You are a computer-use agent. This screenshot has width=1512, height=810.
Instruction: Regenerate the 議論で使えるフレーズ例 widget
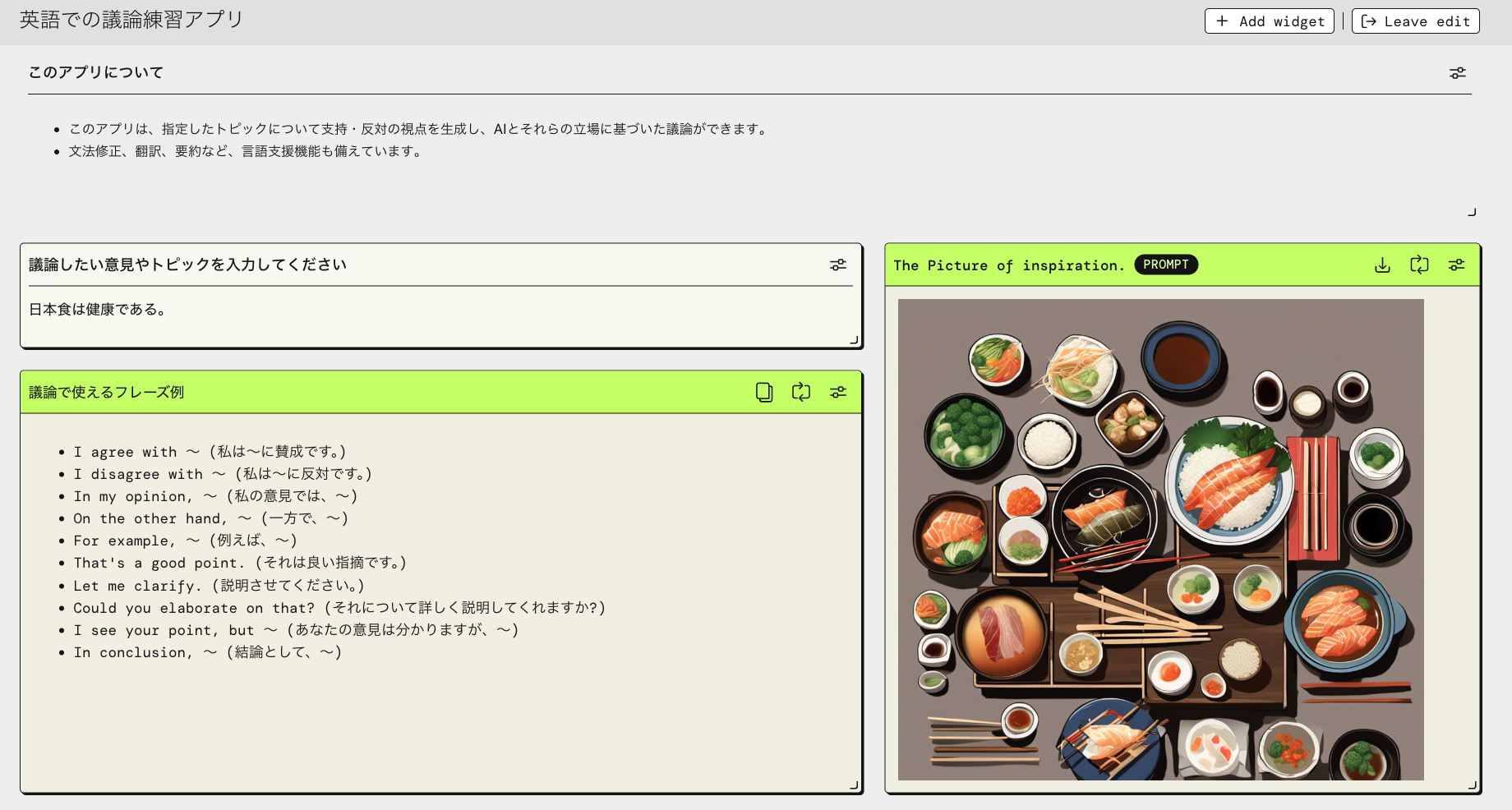(801, 392)
